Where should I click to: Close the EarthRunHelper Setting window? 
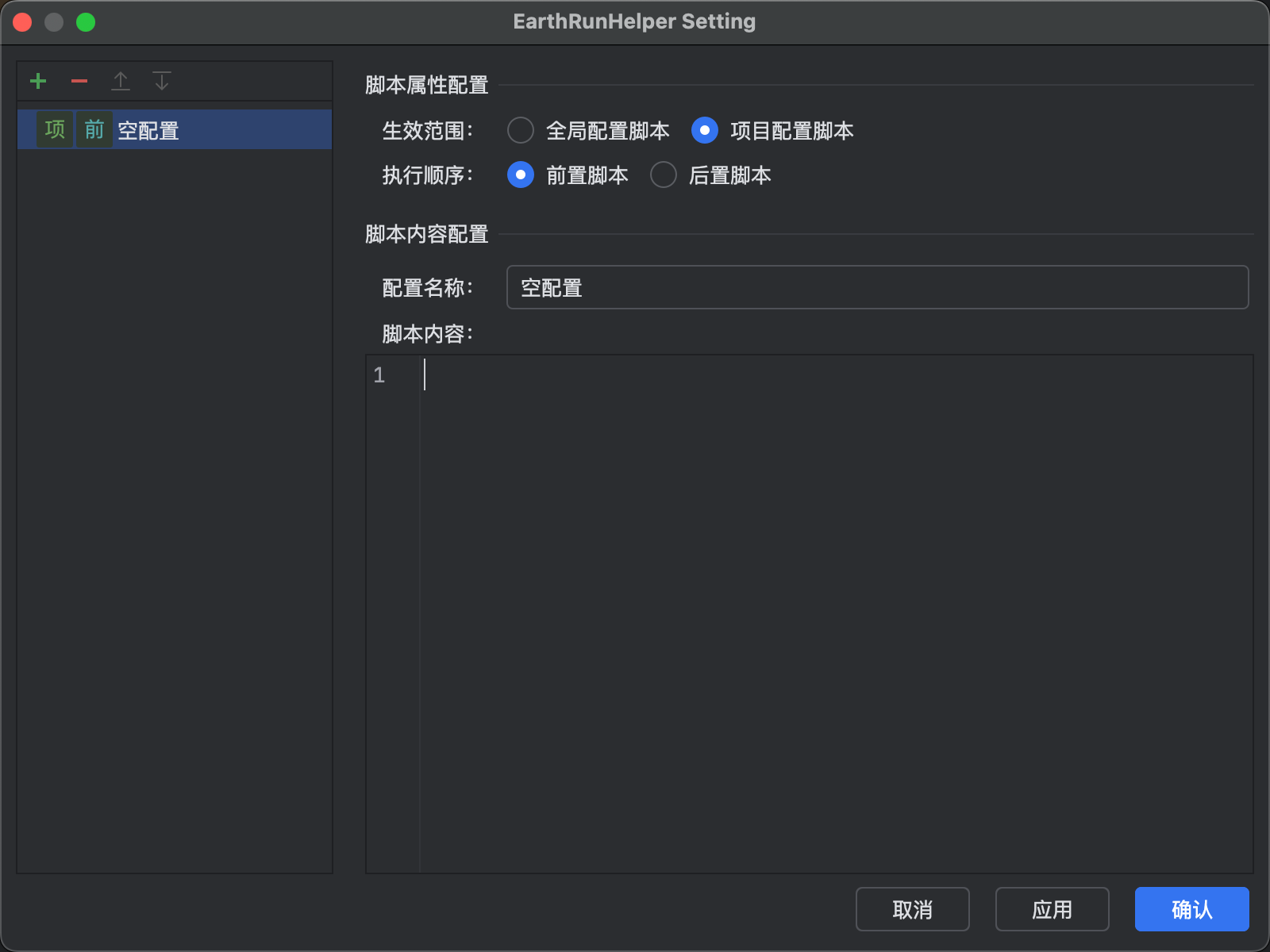pyautogui.click(x=22, y=22)
